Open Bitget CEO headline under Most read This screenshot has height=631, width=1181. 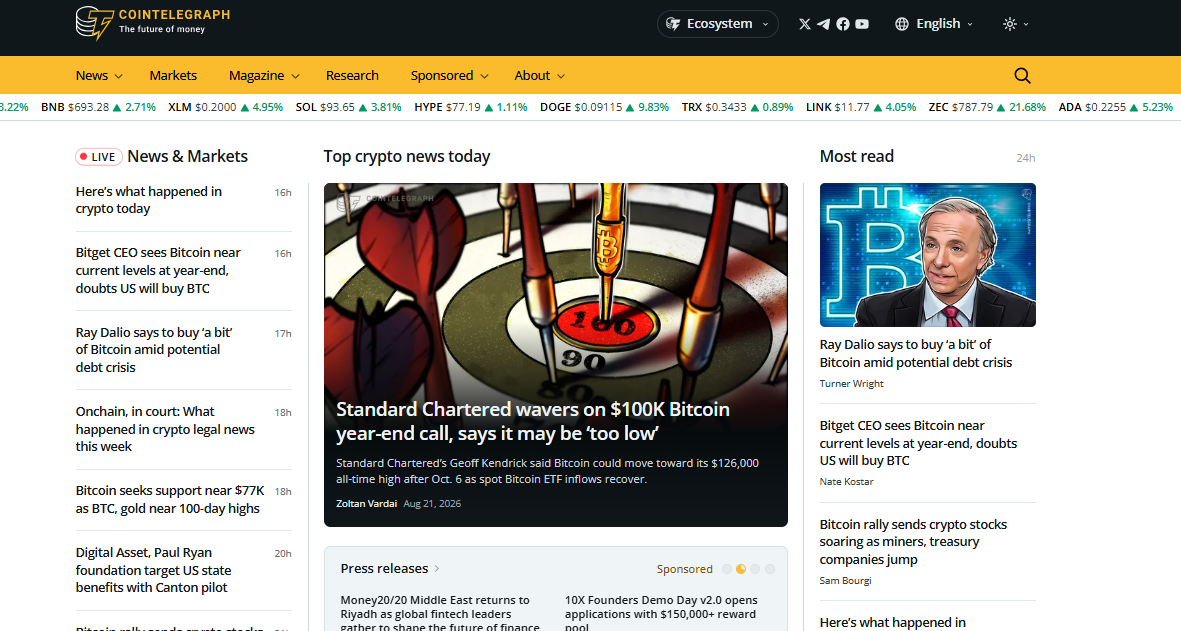pyautogui.click(x=918, y=443)
